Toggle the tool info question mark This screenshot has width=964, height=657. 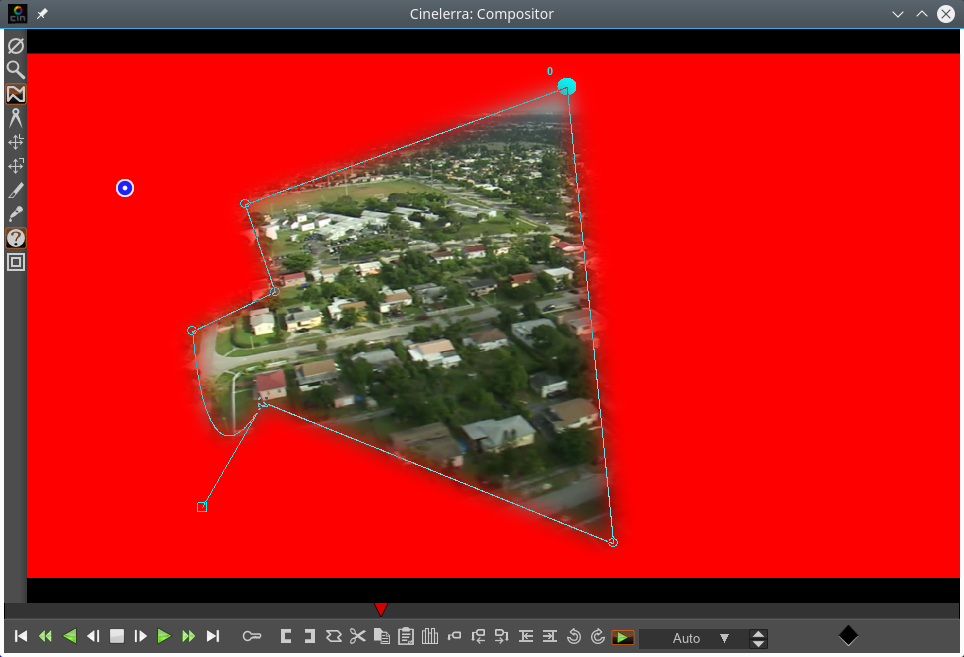tap(15, 238)
